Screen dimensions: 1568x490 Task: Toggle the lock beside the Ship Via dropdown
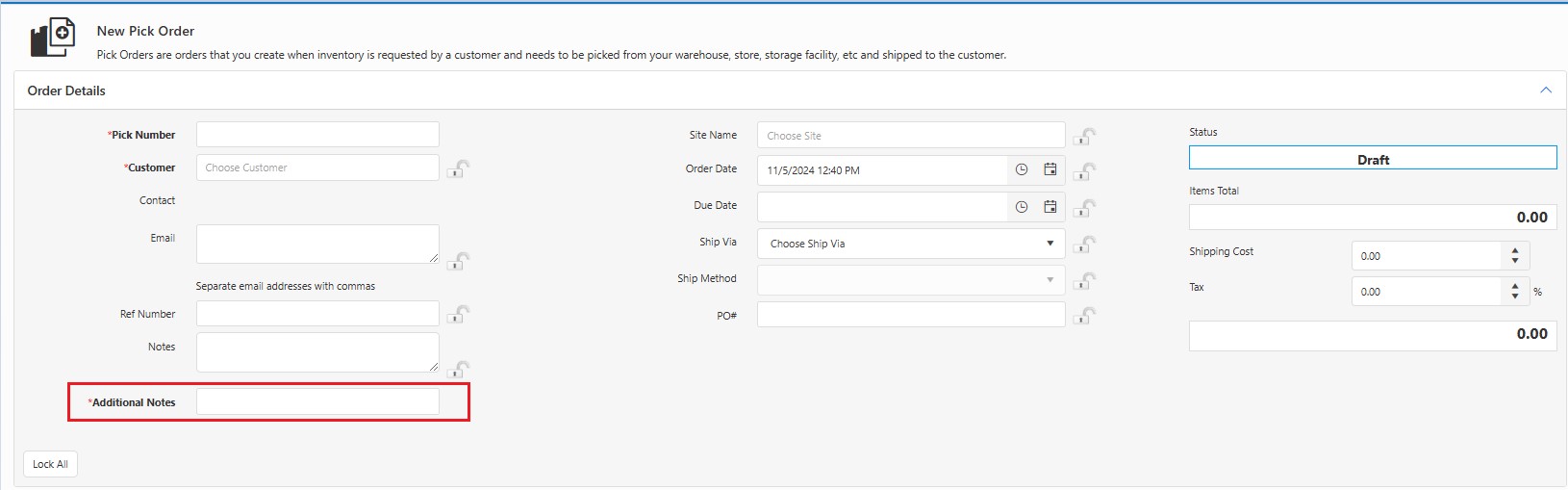[x=1085, y=245]
